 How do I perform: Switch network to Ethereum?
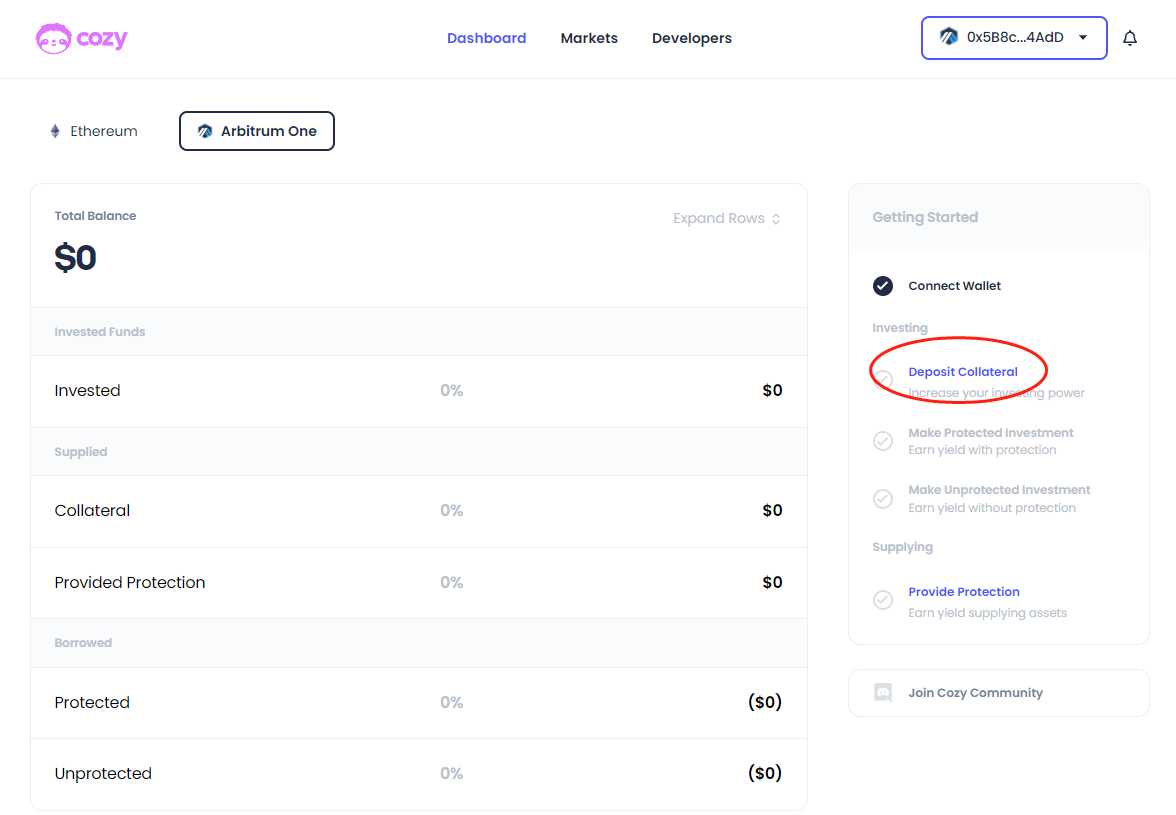click(x=93, y=131)
